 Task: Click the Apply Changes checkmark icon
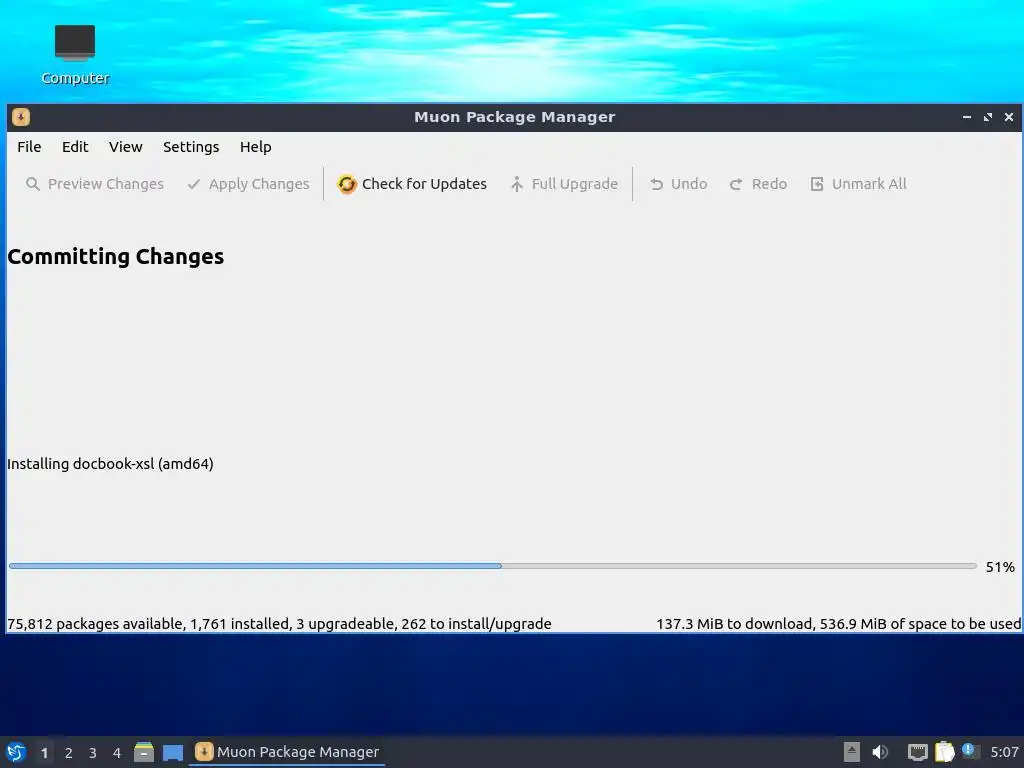[194, 184]
